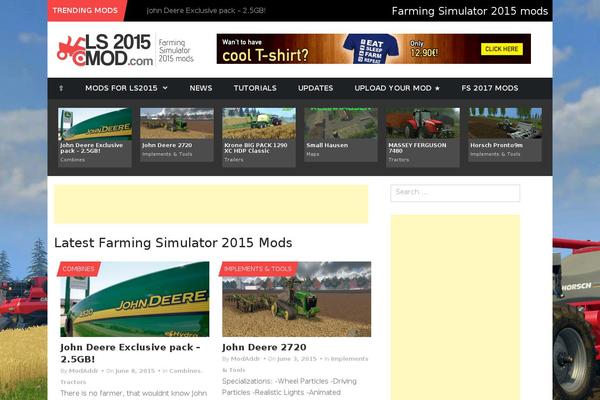The image size is (600, 400).
Task: Click Horsch Pronto9m title in carousel
Action: tap(496, 145)
